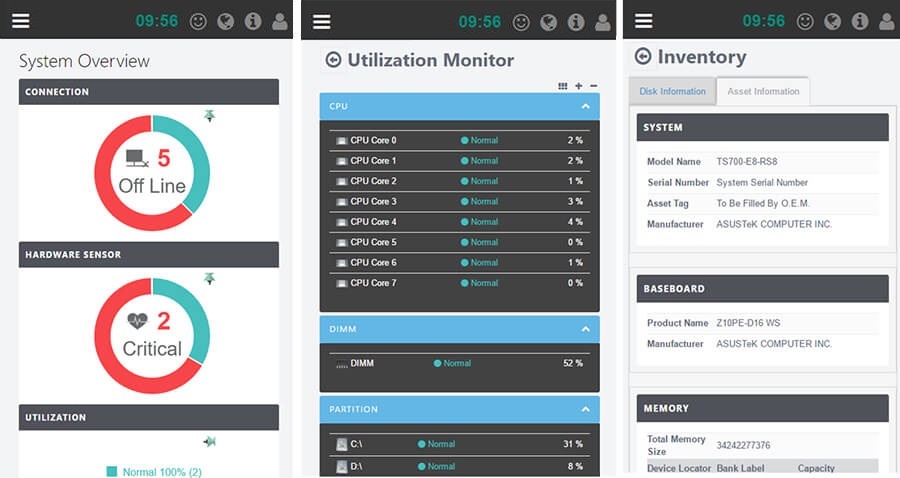
Task: Click the BASEBOARD section header
Action: coord(762,289)
